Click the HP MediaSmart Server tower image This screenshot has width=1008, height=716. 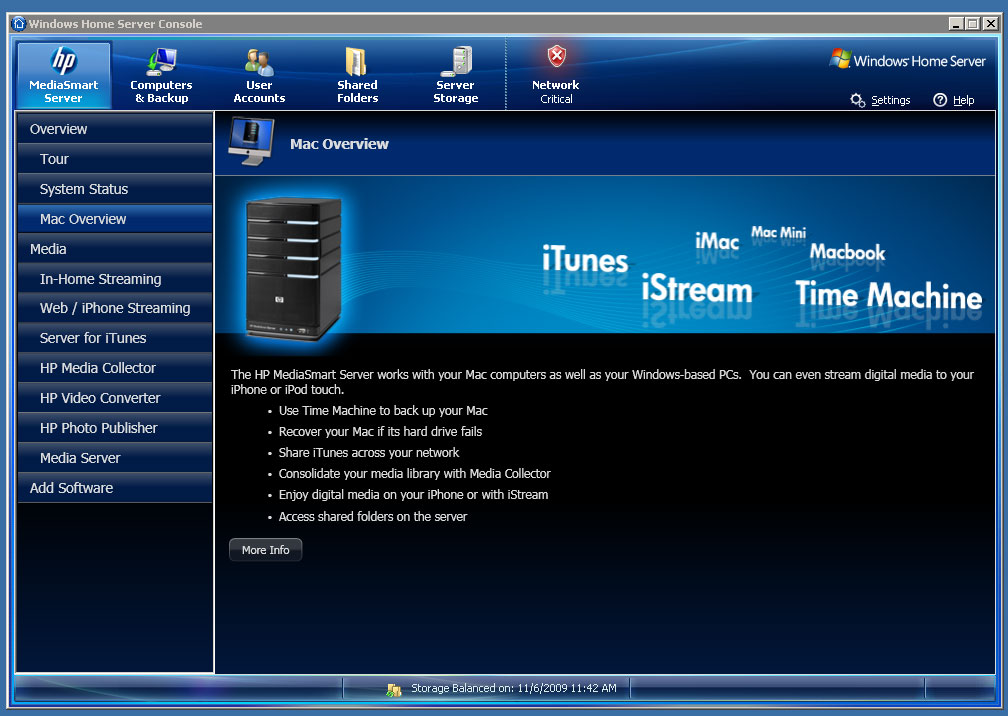[x=293, y=269]
